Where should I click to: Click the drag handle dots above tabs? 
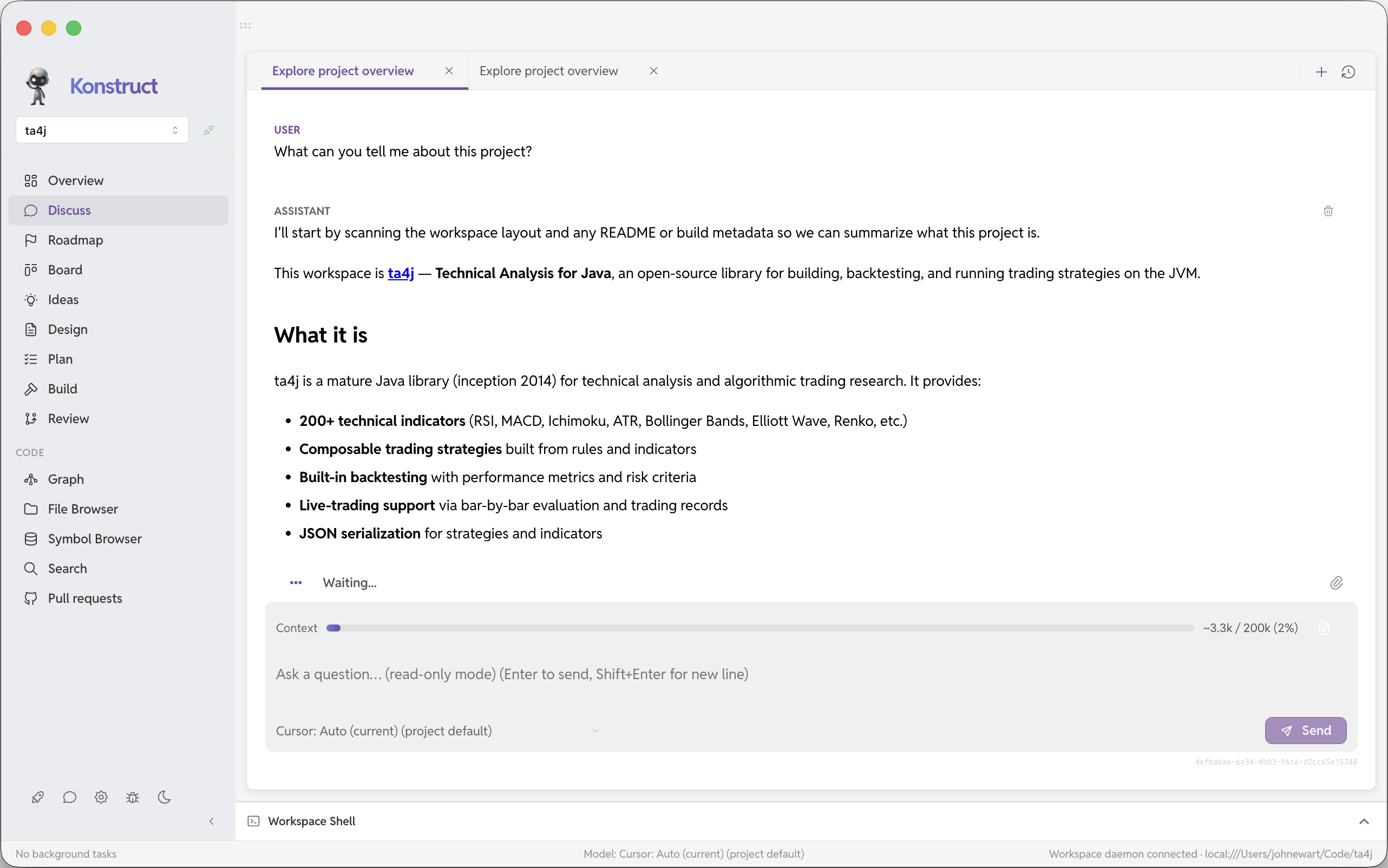point(245,26)
